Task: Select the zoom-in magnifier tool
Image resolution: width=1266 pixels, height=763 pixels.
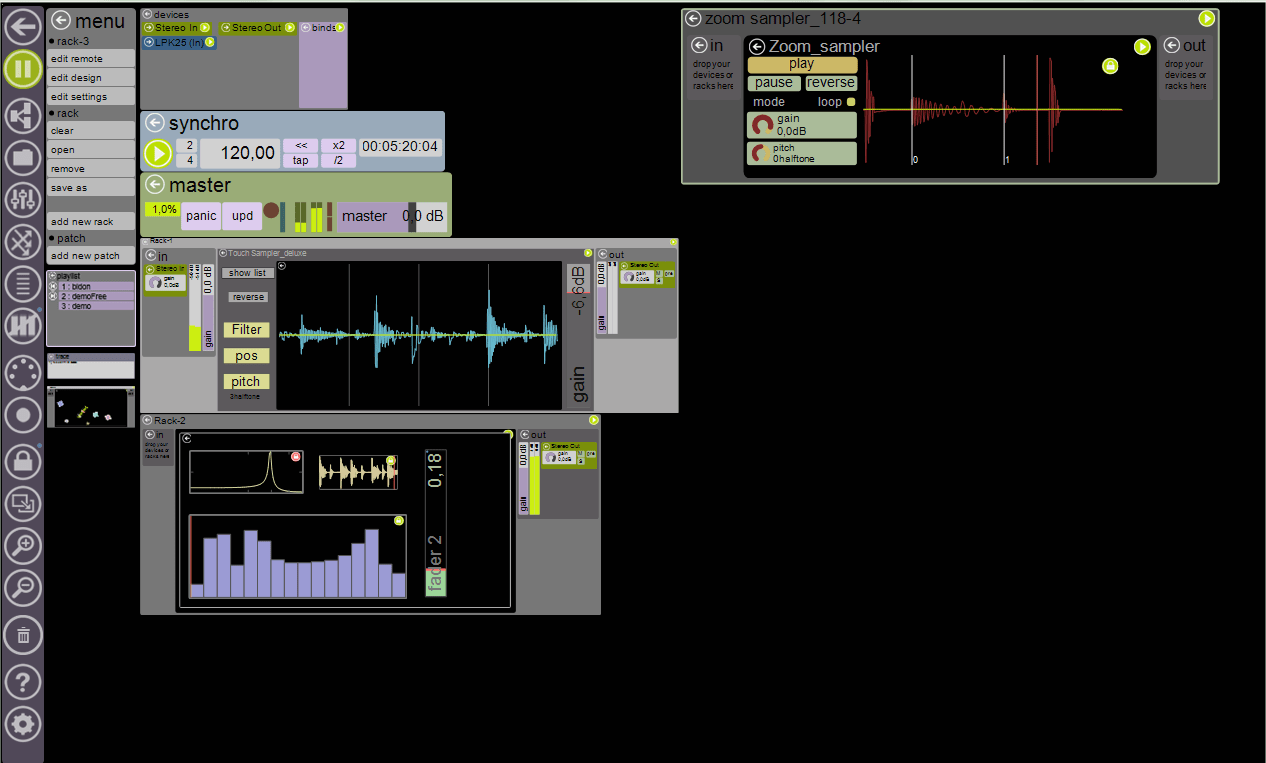Action: (22, 546)
